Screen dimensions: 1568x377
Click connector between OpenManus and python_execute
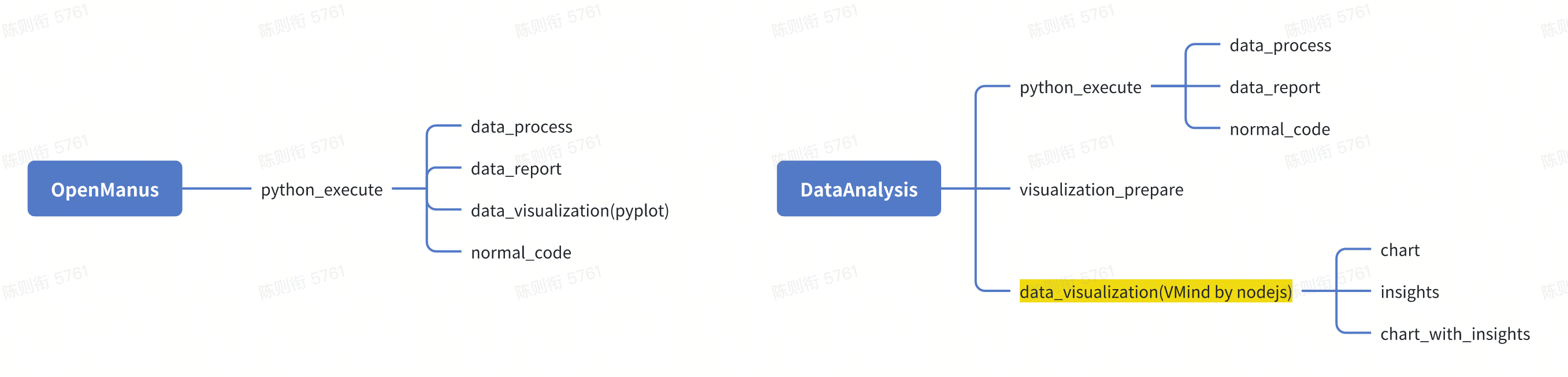coord(217,189)
